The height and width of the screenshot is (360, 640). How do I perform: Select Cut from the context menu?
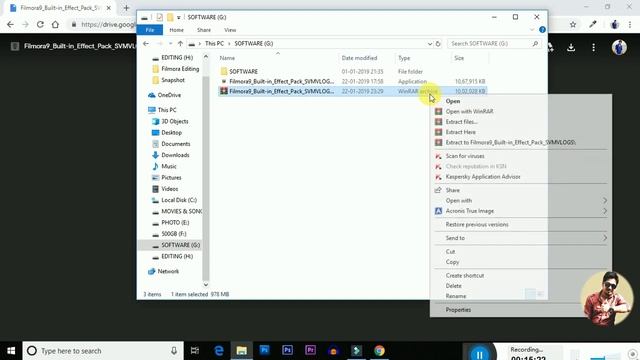click(450, 251)
